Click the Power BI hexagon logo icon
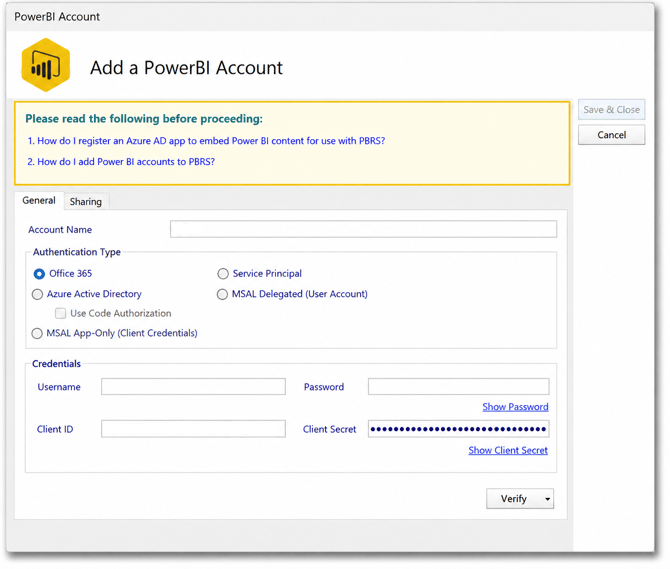The image size is (670, 569). pyautogui.click(x=46, y=65)
